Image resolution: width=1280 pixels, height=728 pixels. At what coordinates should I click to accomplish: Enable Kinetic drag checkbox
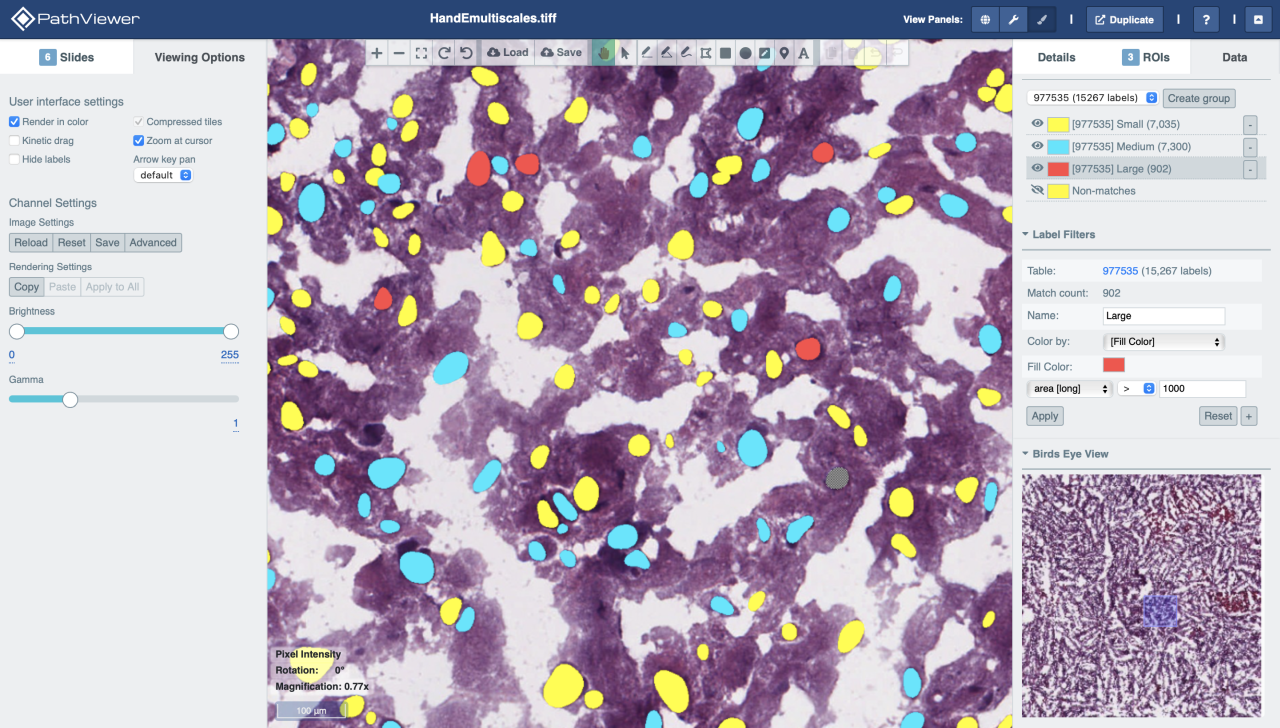(14, 141)
